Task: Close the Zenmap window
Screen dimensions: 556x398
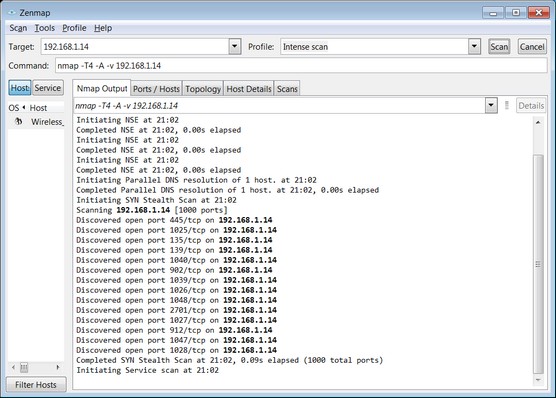Action: click(539, 13)
